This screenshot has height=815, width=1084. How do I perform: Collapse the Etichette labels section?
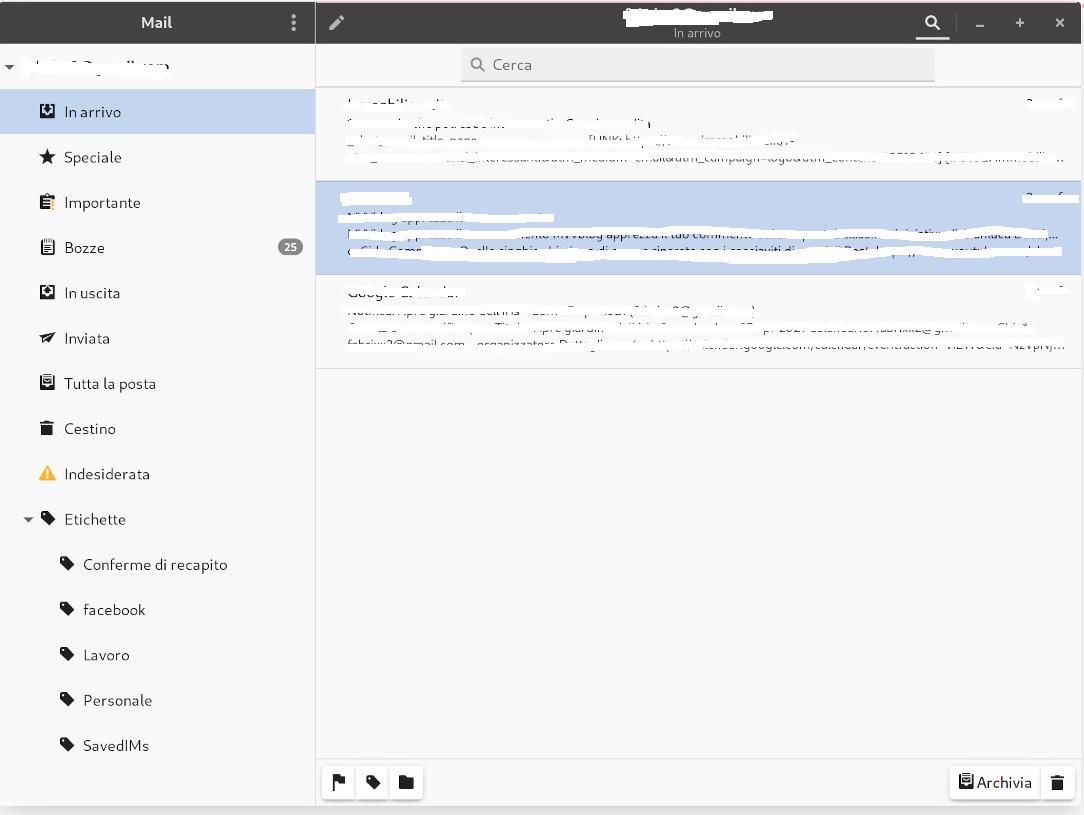28,520
